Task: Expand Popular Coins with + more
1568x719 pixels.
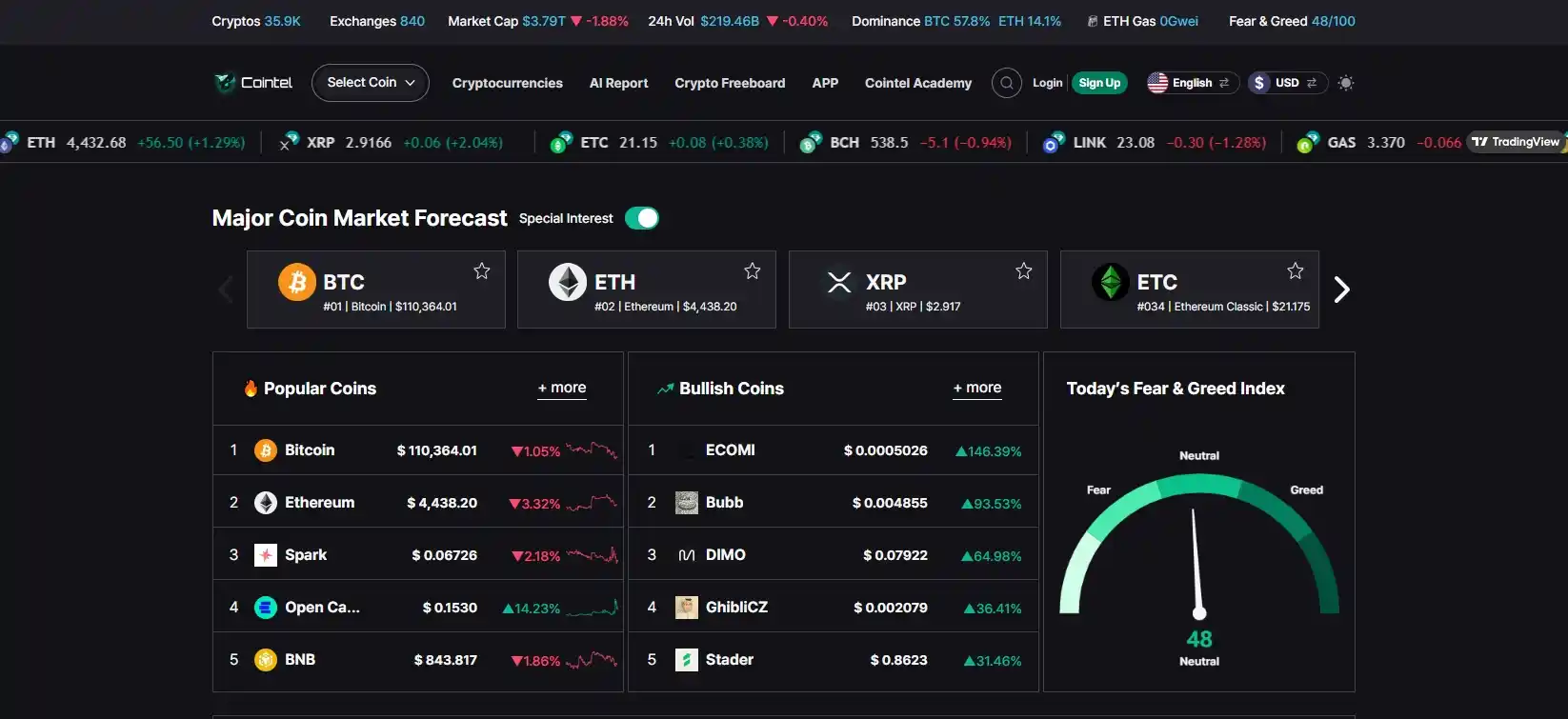Action: pos(562,389)
